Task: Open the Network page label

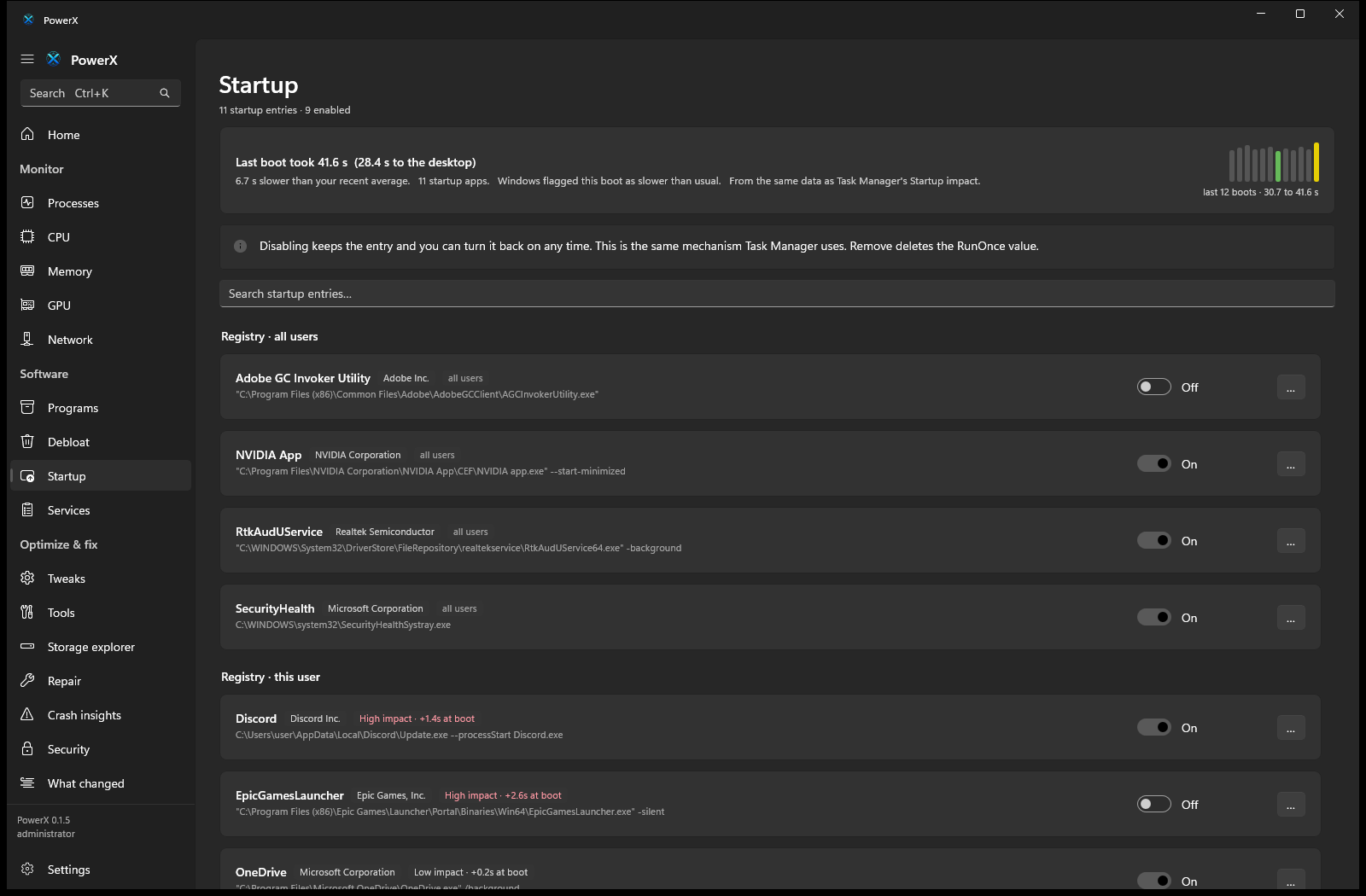Action: (70, 340)
